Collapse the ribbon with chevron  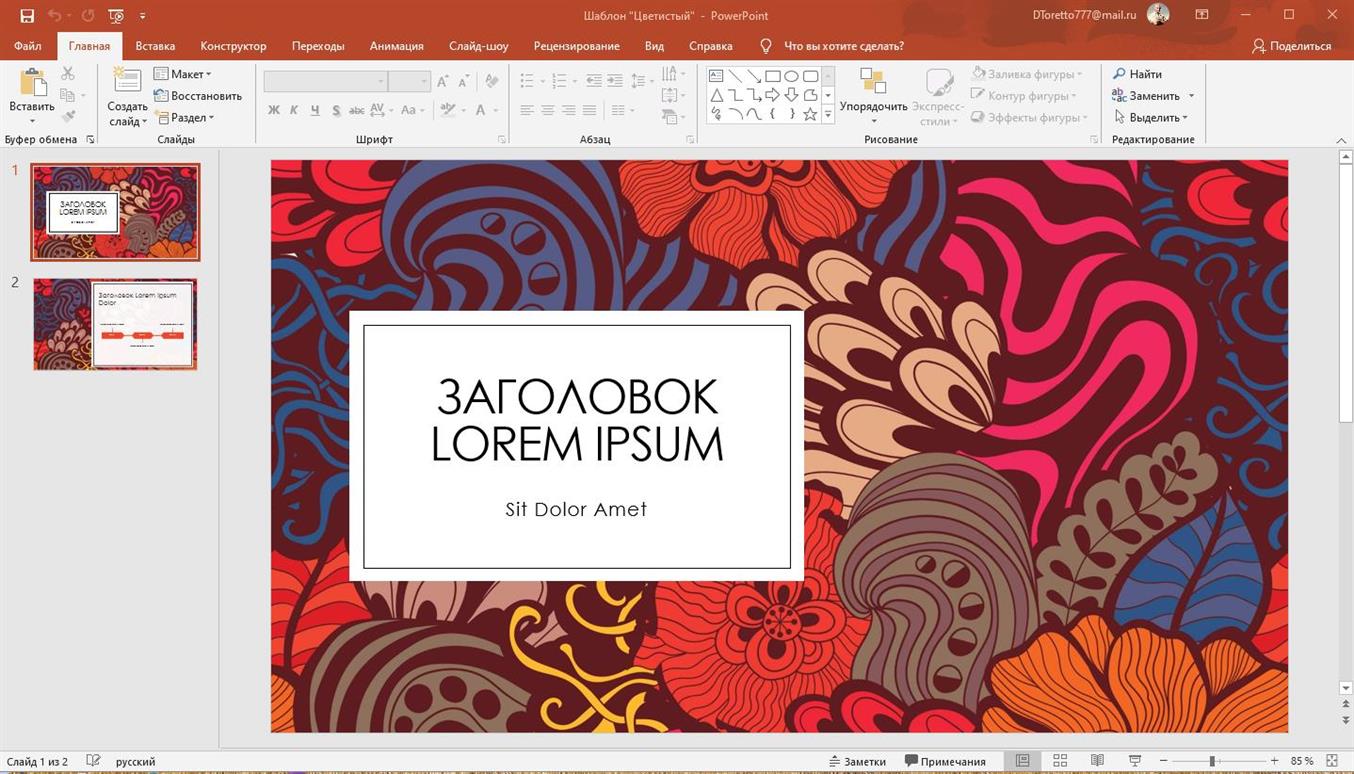[1340, 139]
